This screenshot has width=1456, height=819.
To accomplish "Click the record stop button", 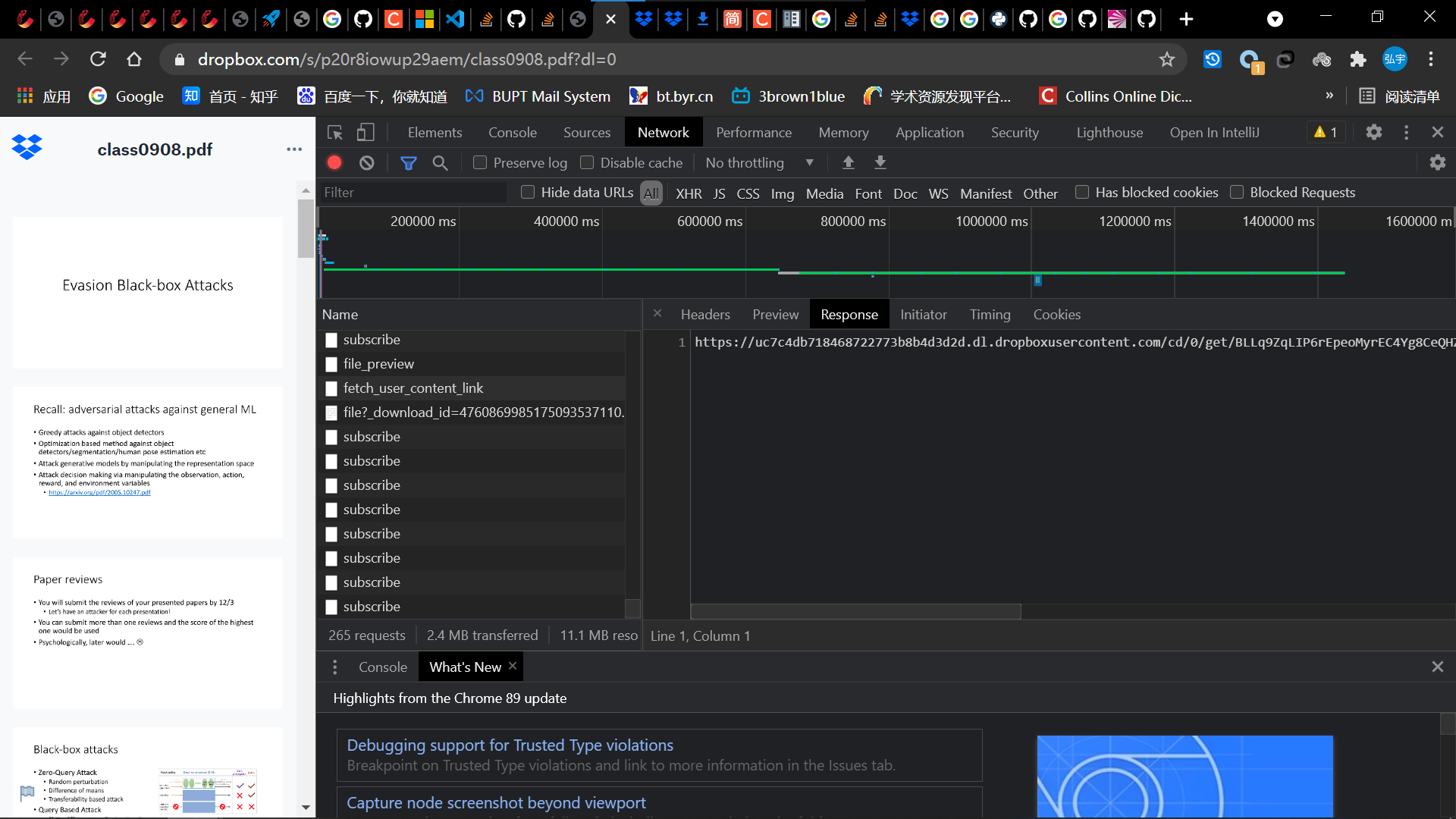I will (x=335, y=162).
